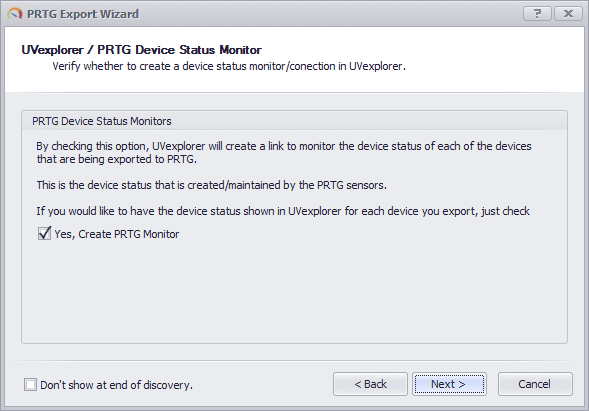Open help with the question mark button
The height and width of the screenshot is (411, 589).
[x=537, y=14]
